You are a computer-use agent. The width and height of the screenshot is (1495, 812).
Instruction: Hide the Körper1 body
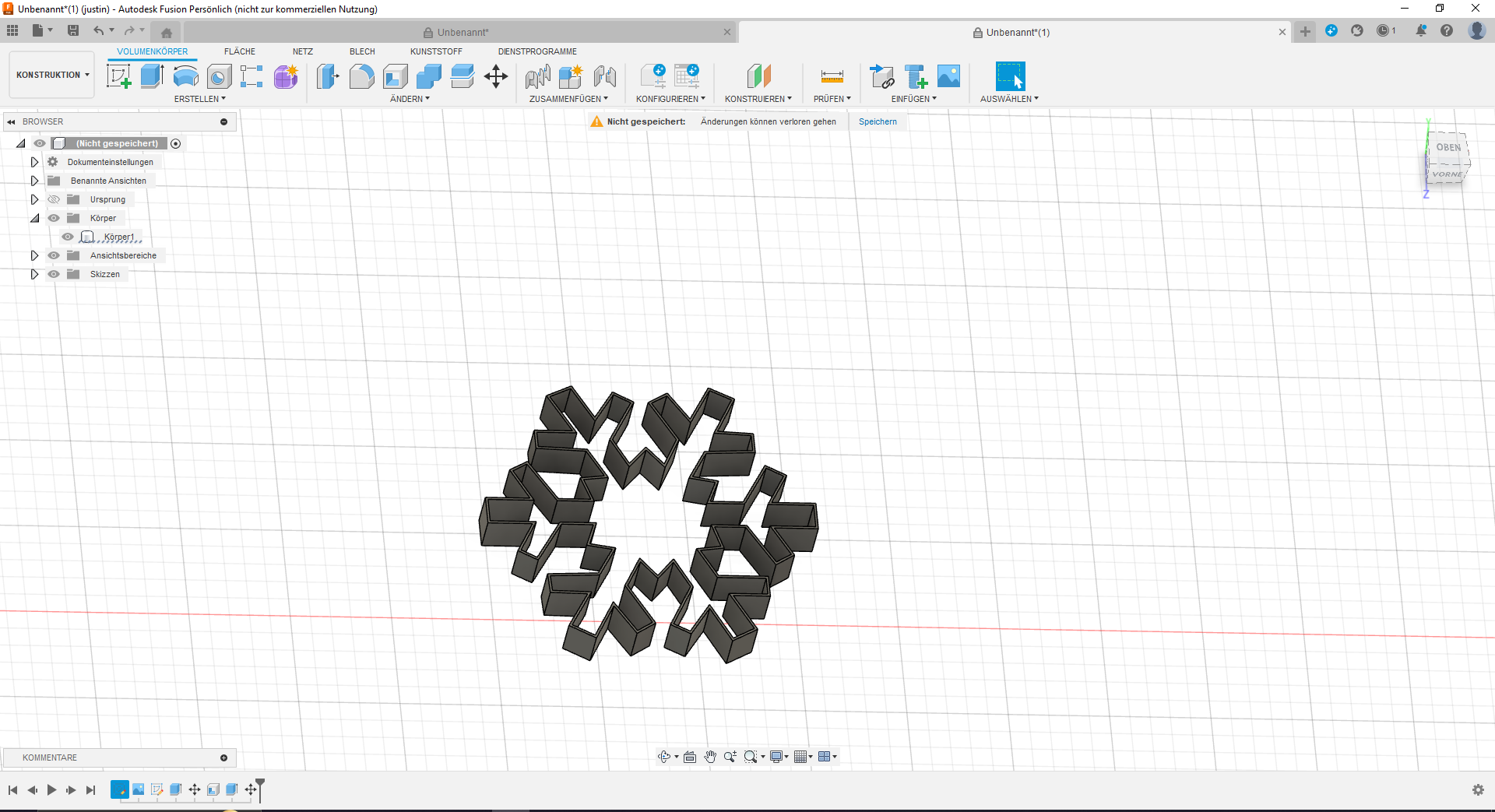point(68,237)
